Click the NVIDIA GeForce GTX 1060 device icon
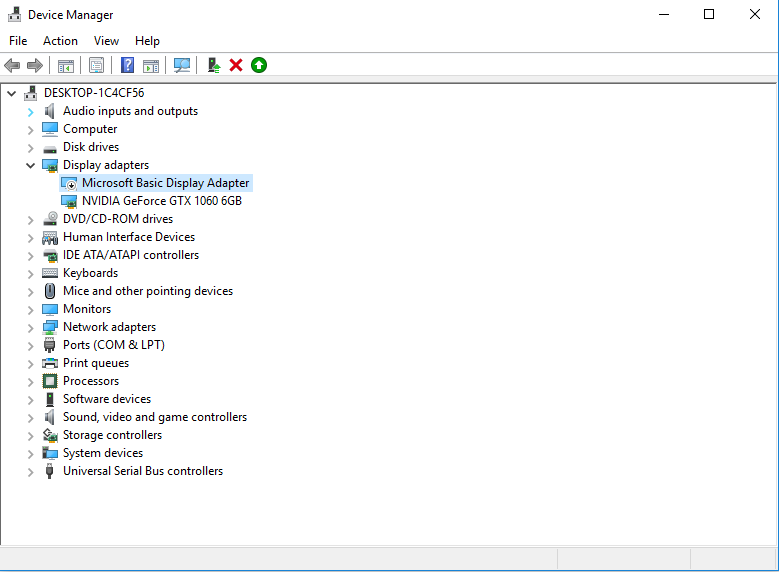The width and height of the screenshot is (779, 572). (x=69, y=201)
